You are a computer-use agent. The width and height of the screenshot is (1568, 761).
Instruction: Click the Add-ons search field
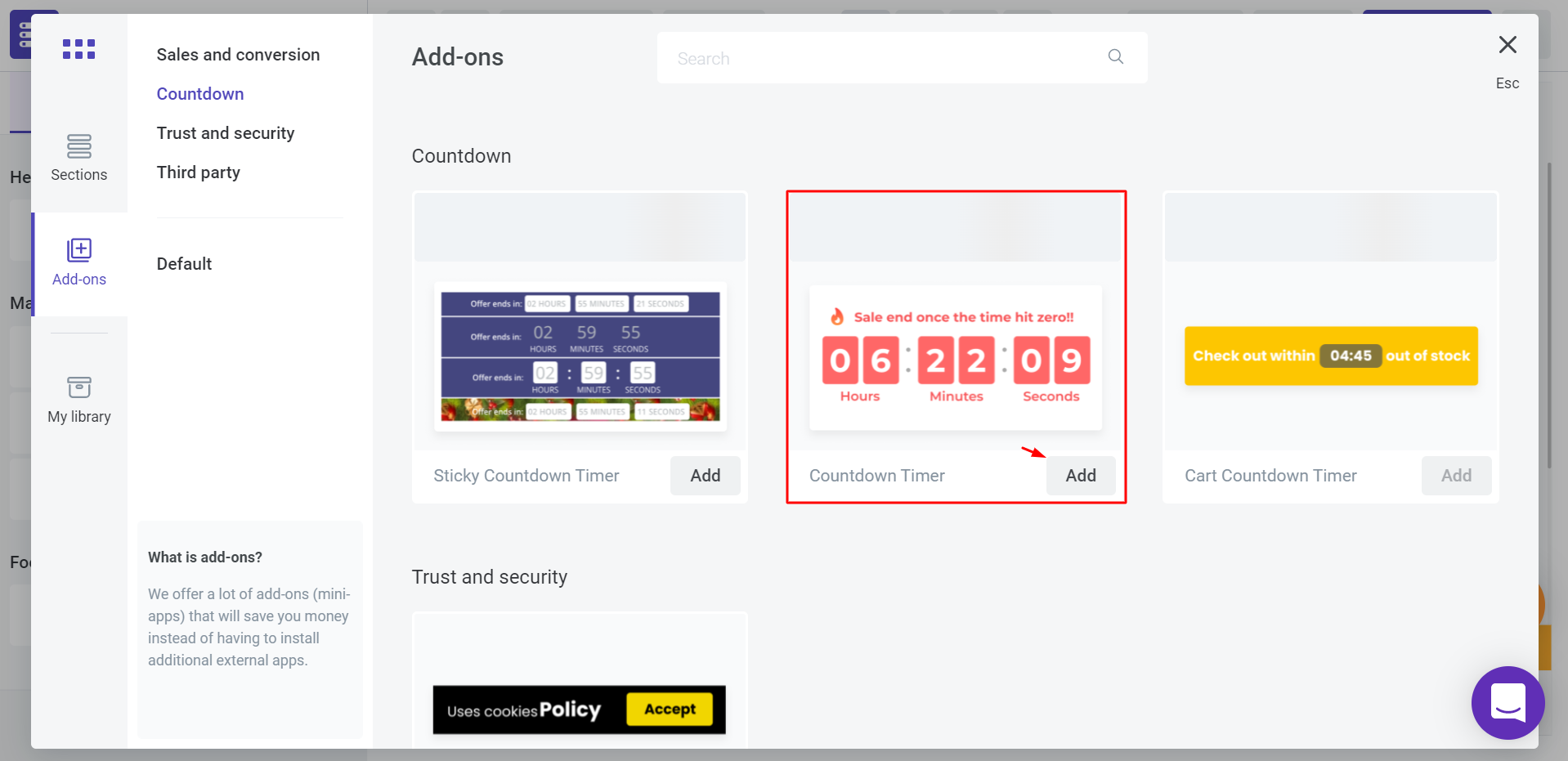pos(902,58)
